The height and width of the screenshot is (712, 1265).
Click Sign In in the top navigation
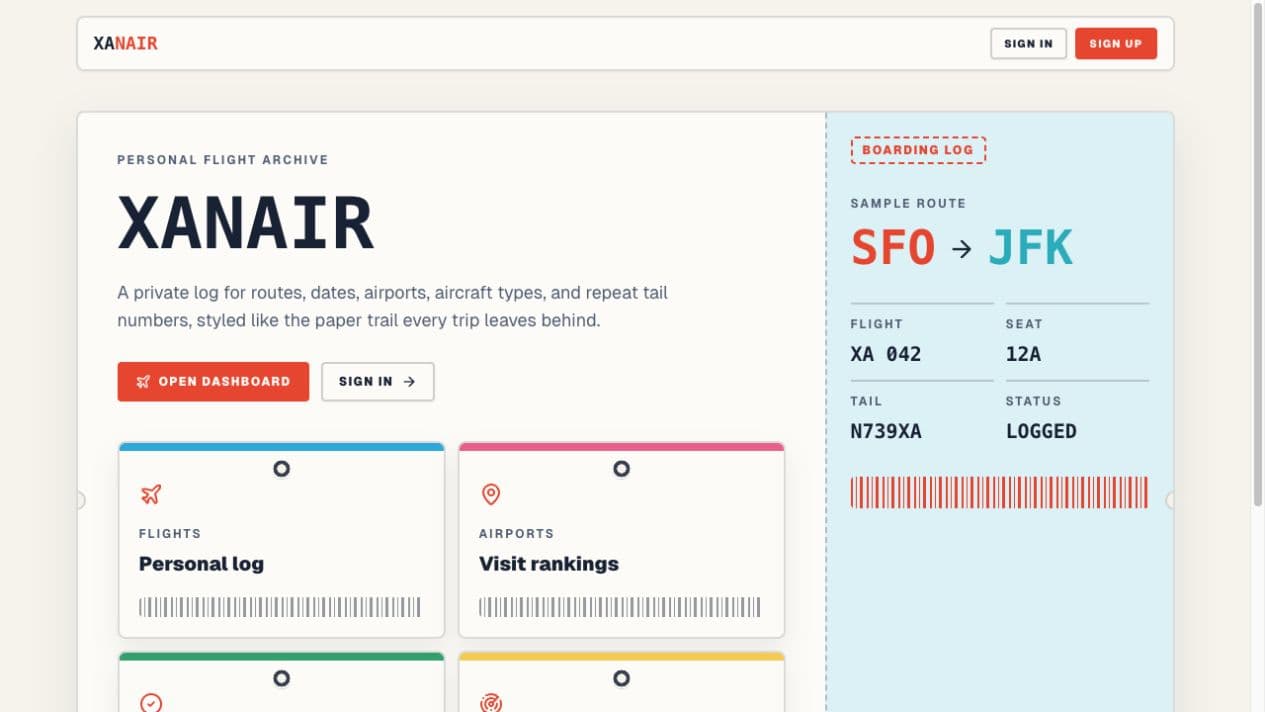click(x=1028, y=43)
